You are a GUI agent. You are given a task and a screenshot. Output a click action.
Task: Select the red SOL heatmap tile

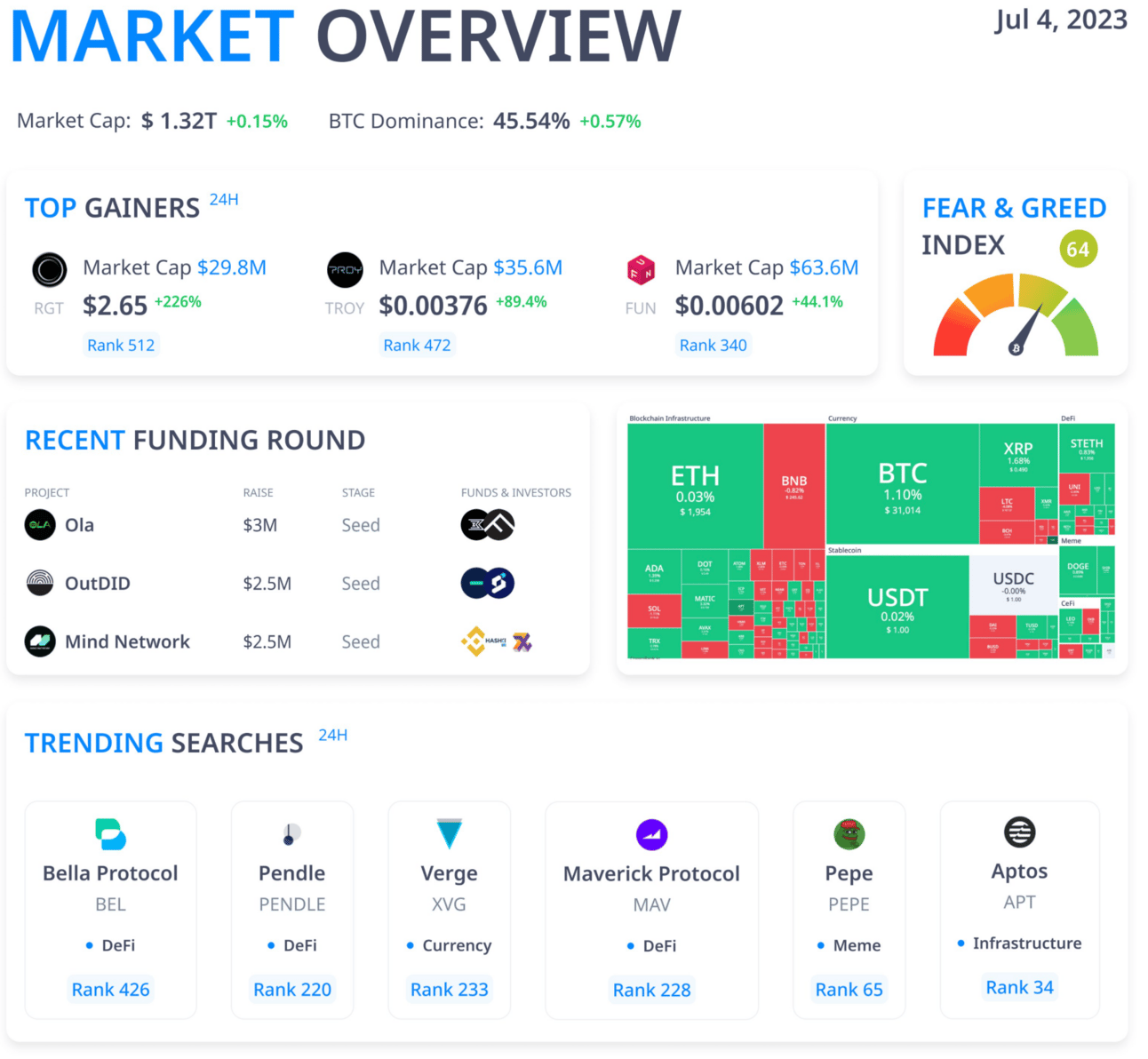click(x=654, y=610)
